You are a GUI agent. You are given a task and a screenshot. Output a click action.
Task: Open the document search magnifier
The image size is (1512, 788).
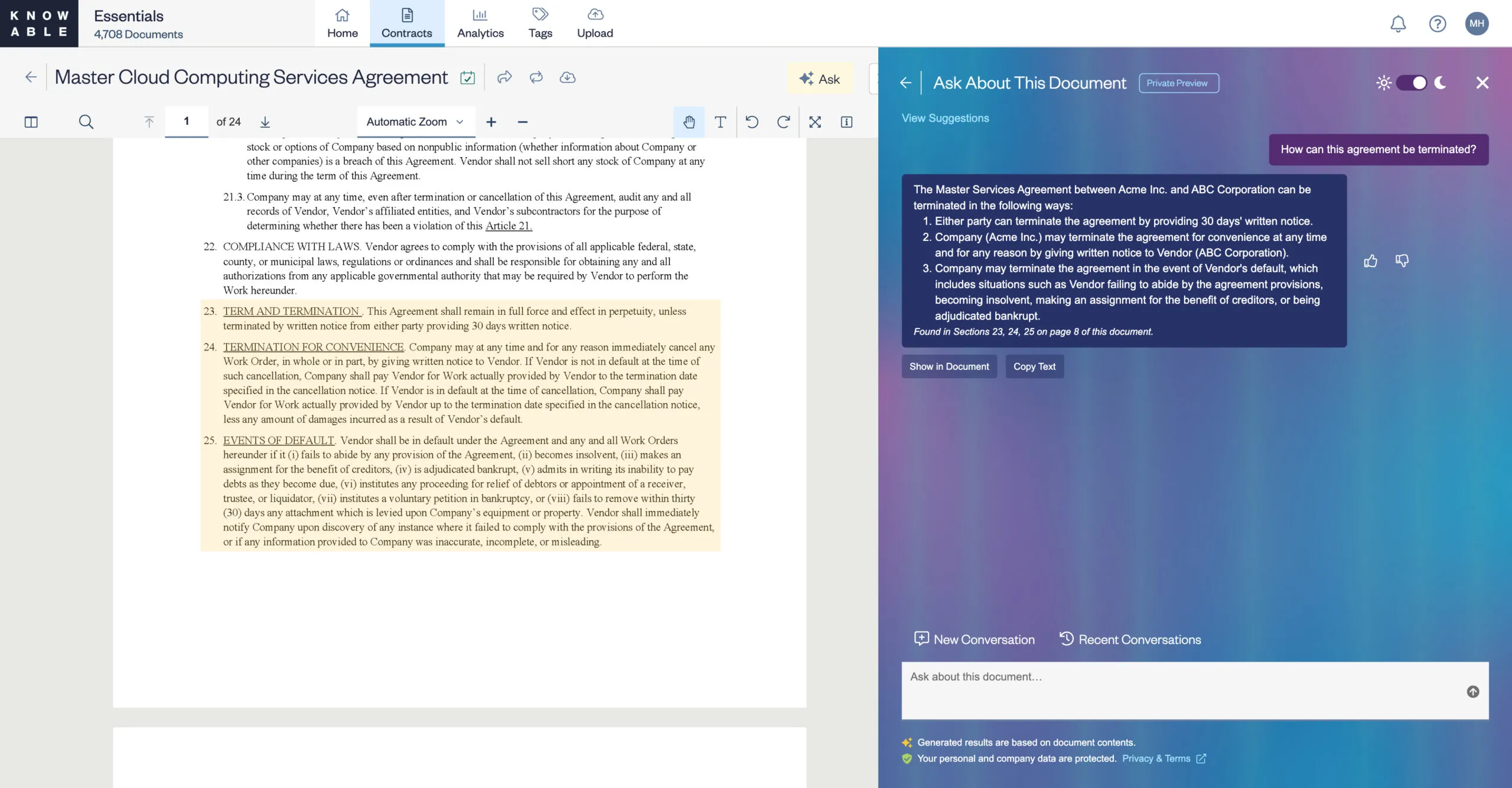click(x=86, y=122)
